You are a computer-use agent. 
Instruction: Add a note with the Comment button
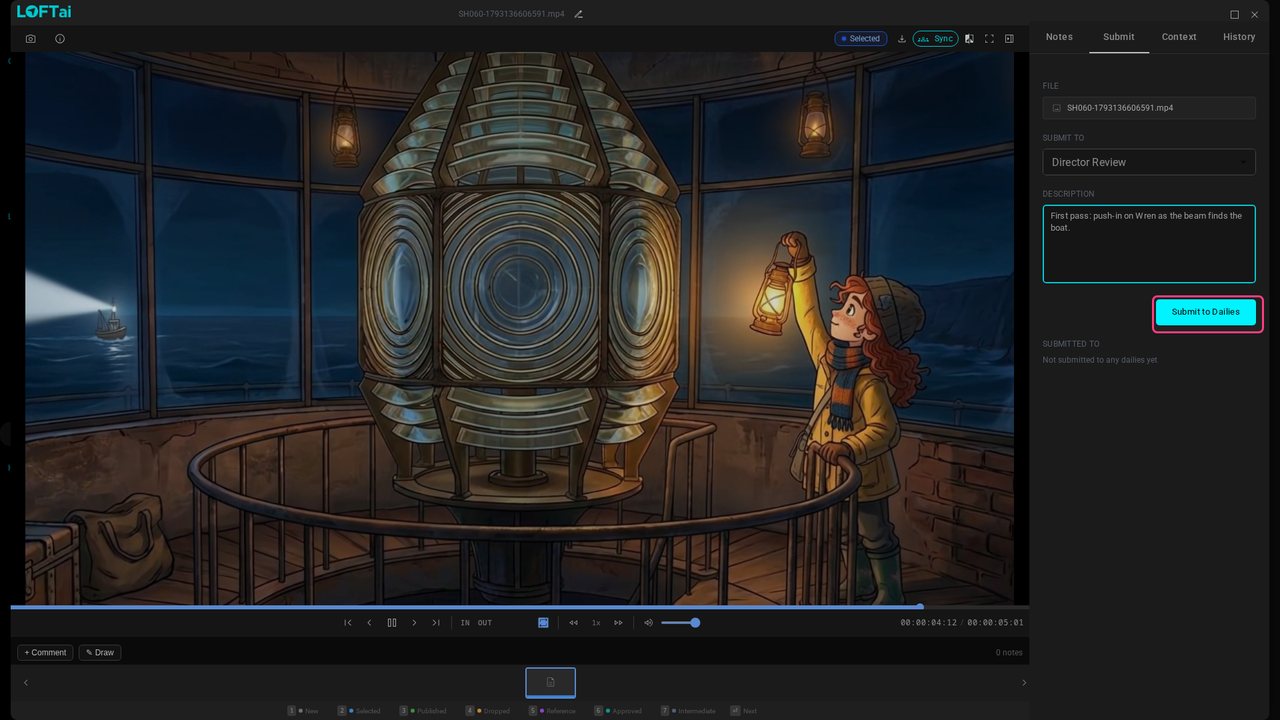[x=45, y=653]
